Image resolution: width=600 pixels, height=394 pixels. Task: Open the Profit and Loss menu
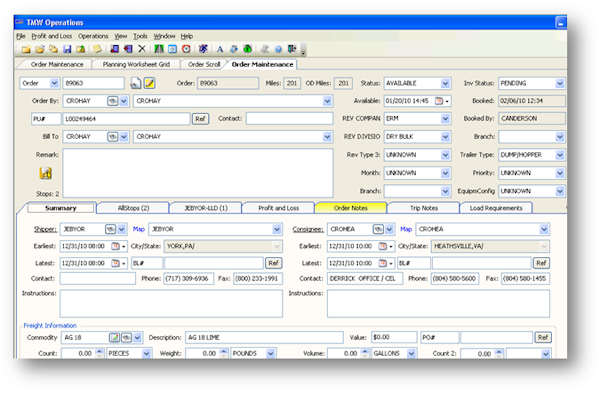click(52, 36)
